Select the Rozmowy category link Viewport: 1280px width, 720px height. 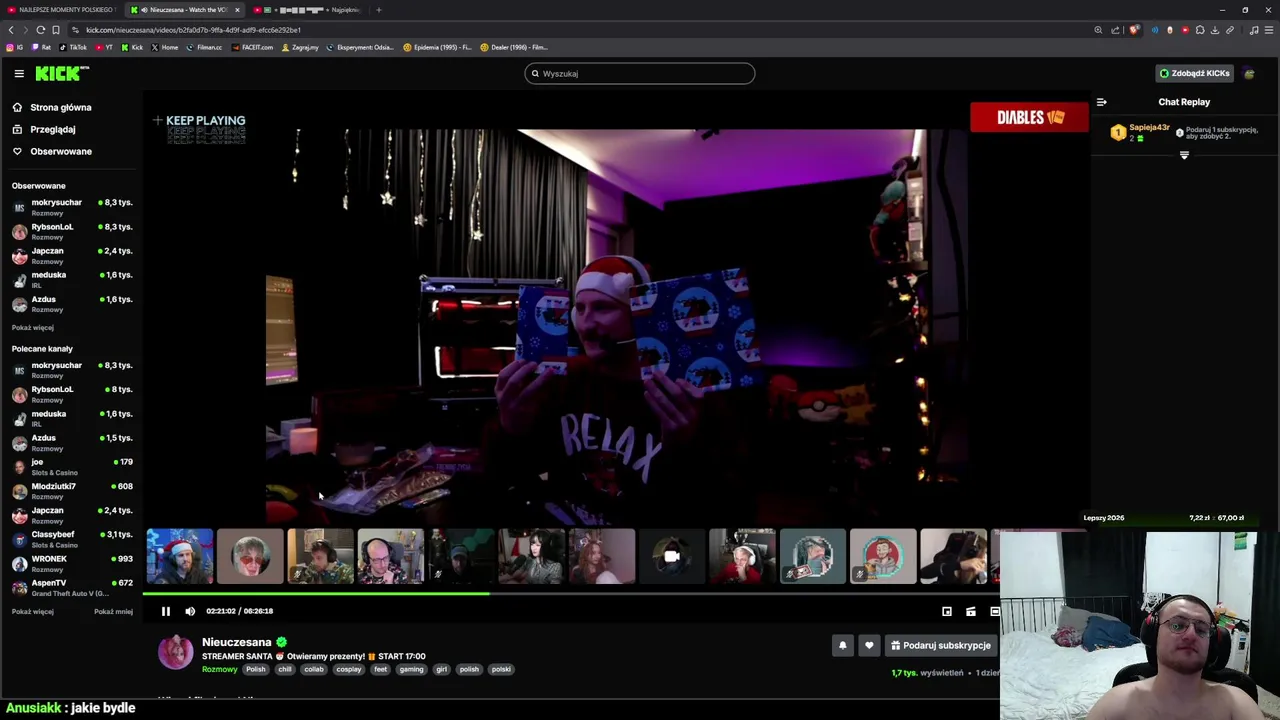(220, 669)
